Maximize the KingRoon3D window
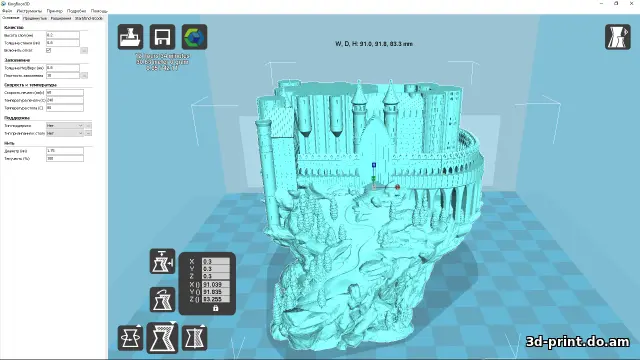 click(616, 4)
